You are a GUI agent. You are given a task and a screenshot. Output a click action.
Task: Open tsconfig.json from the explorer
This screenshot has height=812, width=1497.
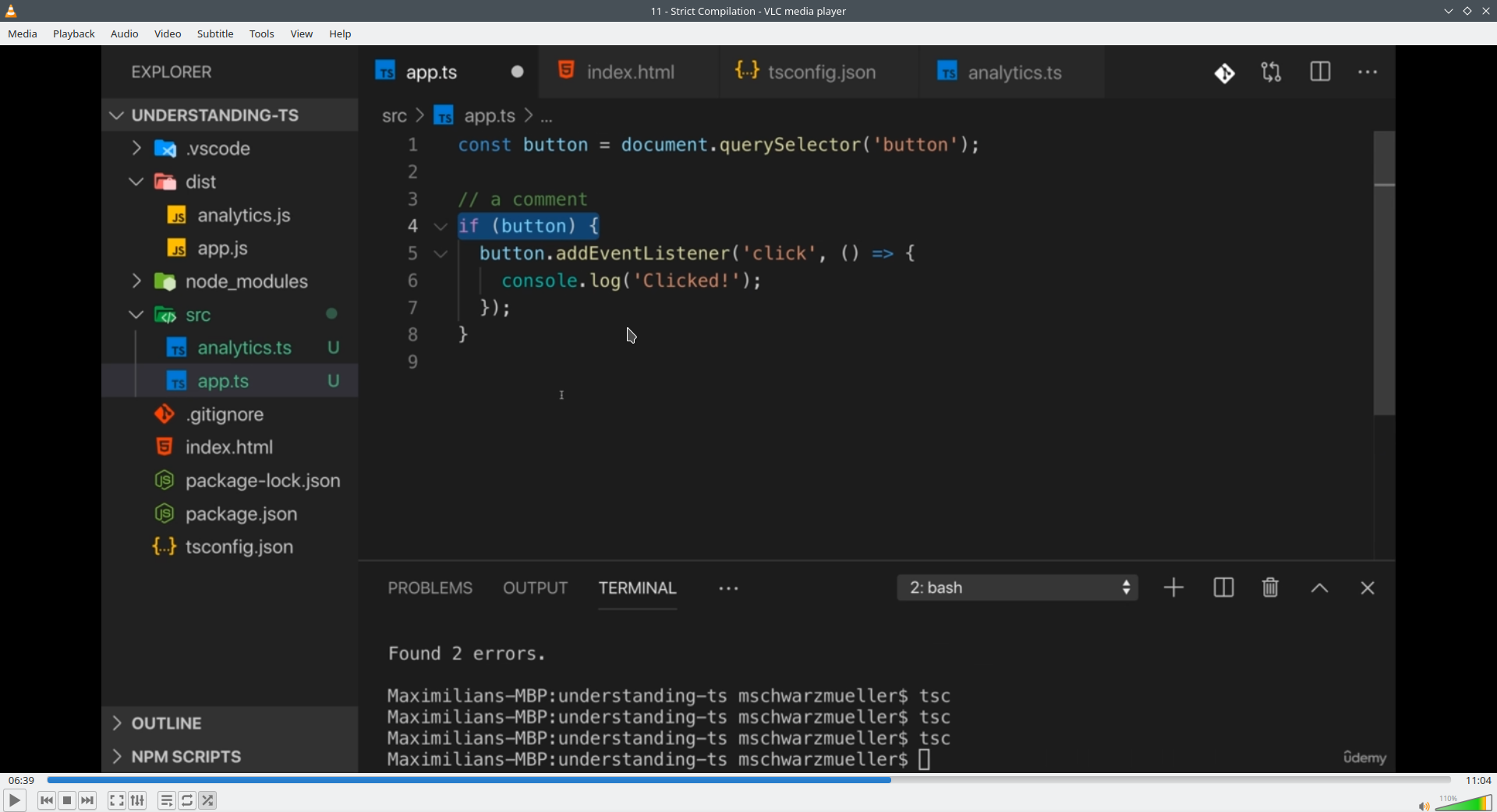pyautogui.click(x=230, y=547)
